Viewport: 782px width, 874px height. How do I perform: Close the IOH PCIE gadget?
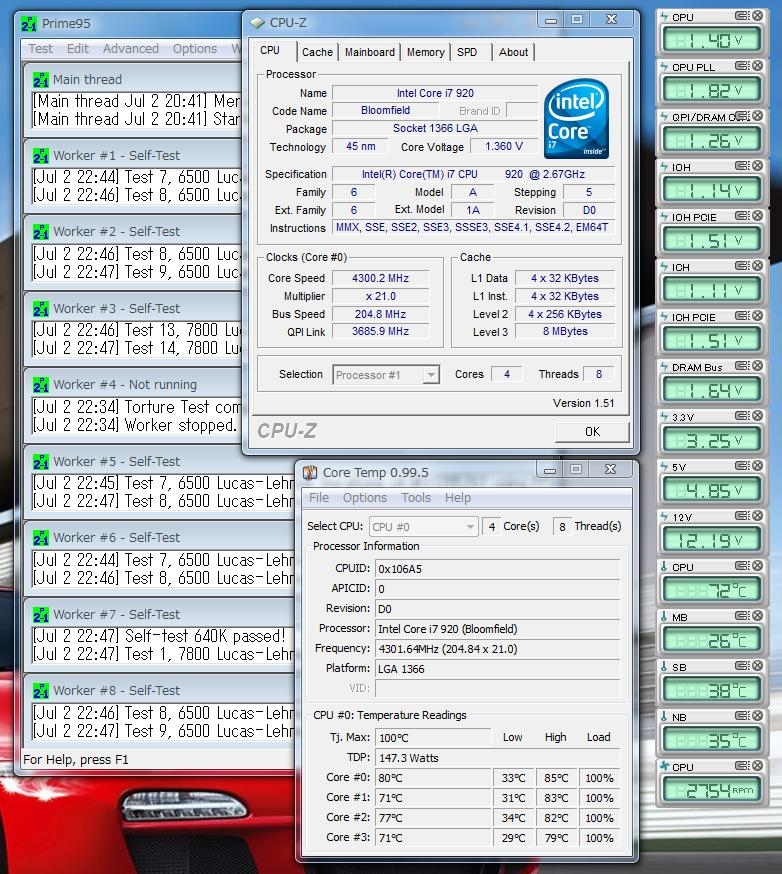point(757,216)
